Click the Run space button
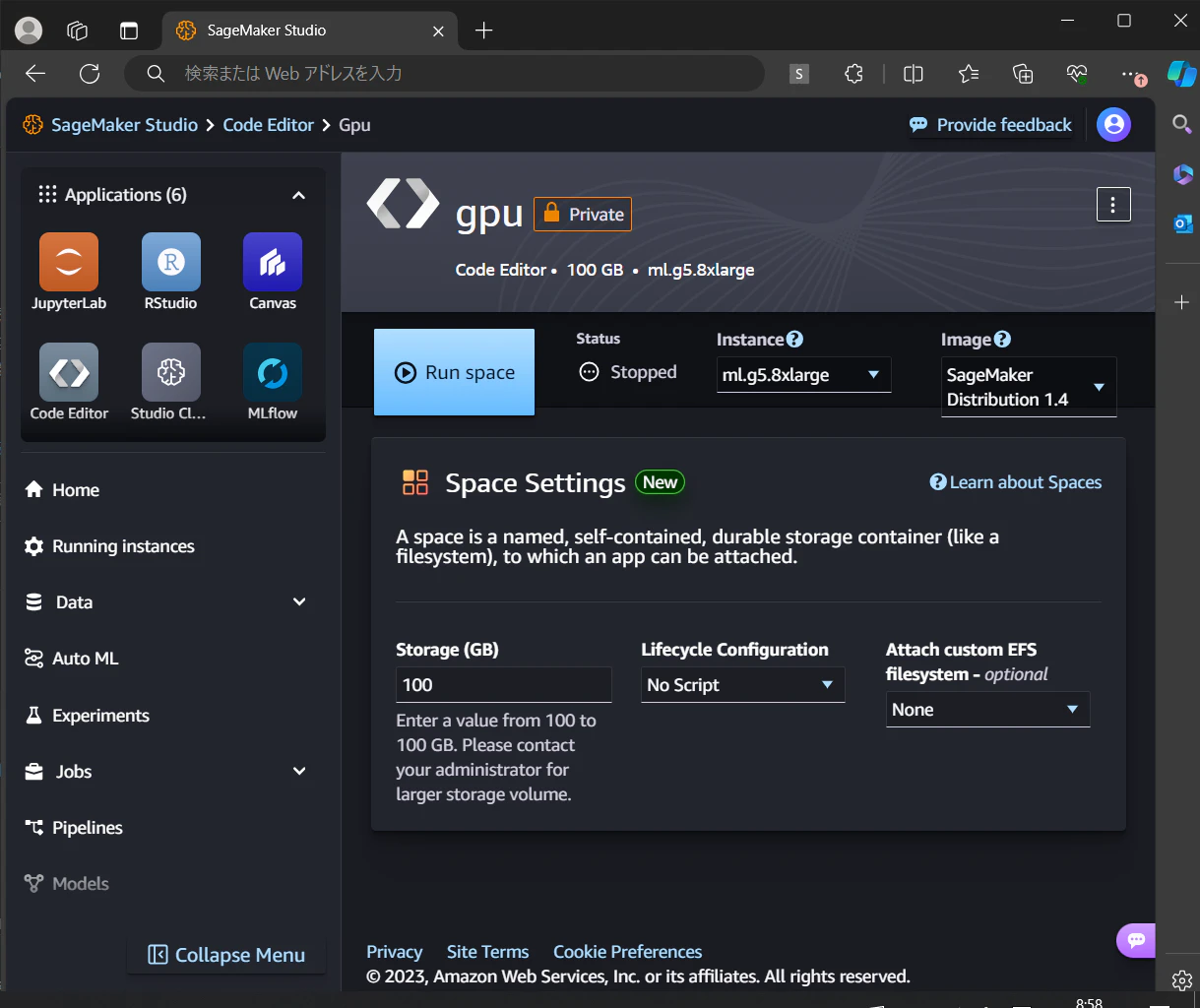This screenshot has width=1200, height=1008. (454, 372)
